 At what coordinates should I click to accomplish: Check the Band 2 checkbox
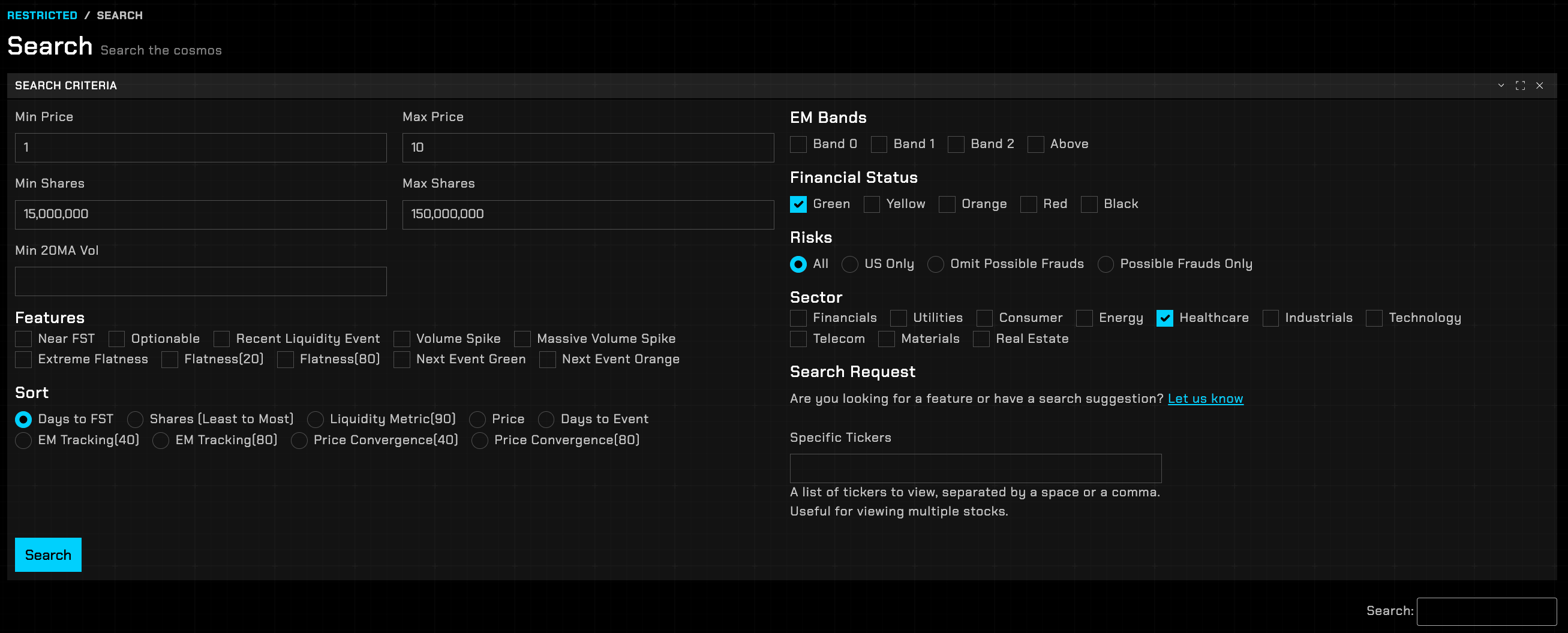(x=956, y=144)
